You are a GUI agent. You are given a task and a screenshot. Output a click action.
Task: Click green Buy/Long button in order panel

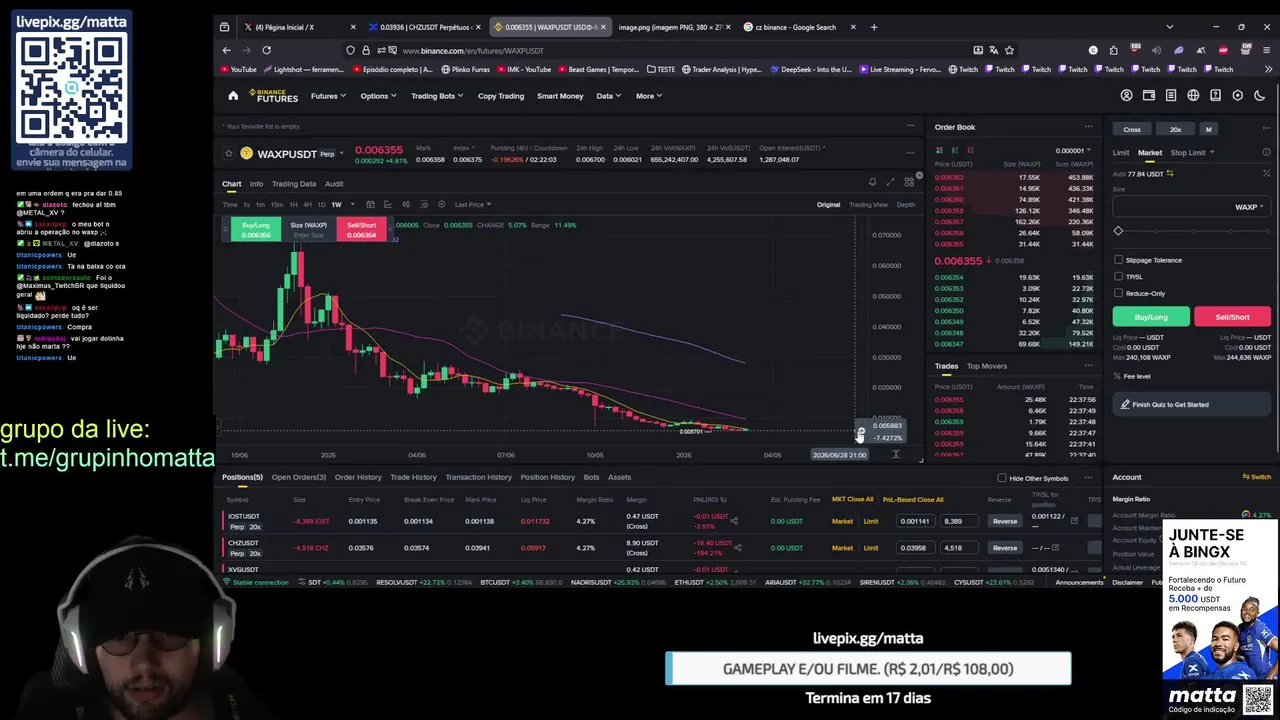(1151, 317)
